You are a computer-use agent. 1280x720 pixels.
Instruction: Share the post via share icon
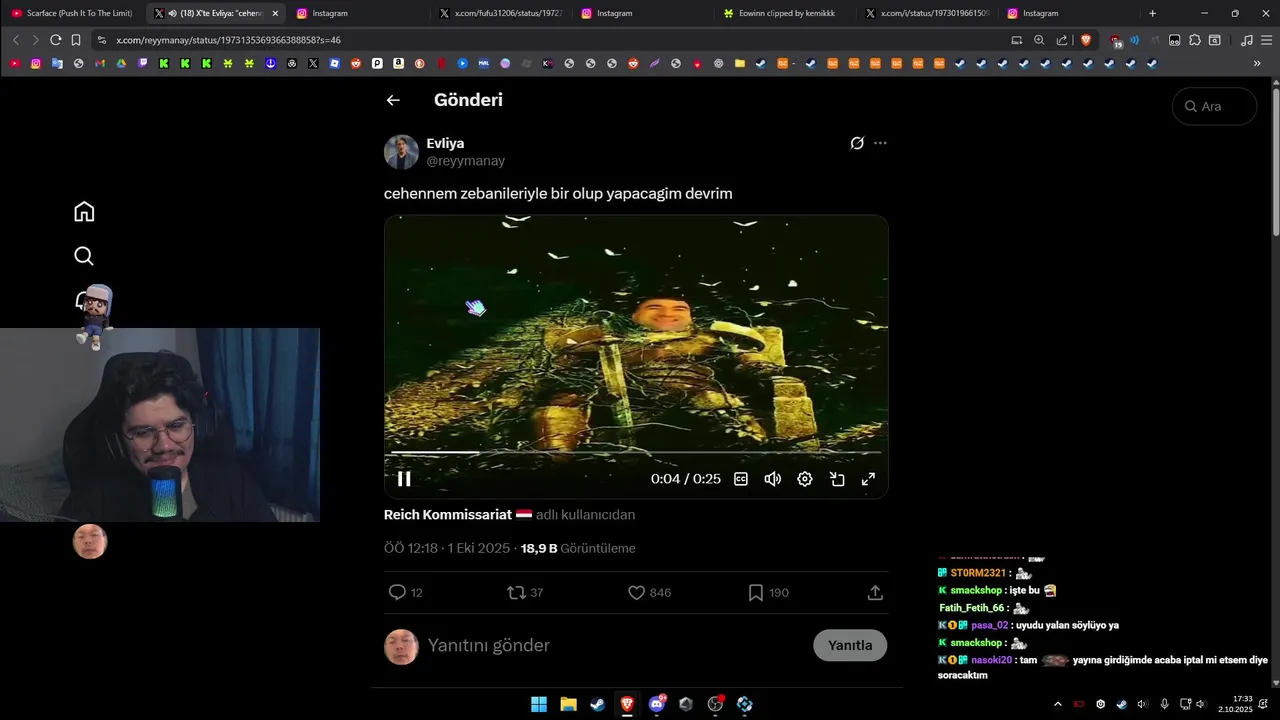[x=875, y=593]
